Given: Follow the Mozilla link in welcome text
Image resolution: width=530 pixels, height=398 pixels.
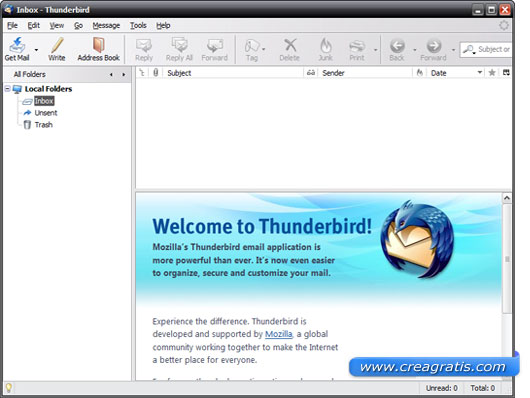Looking at the screenshot, I should pos(279,334).
